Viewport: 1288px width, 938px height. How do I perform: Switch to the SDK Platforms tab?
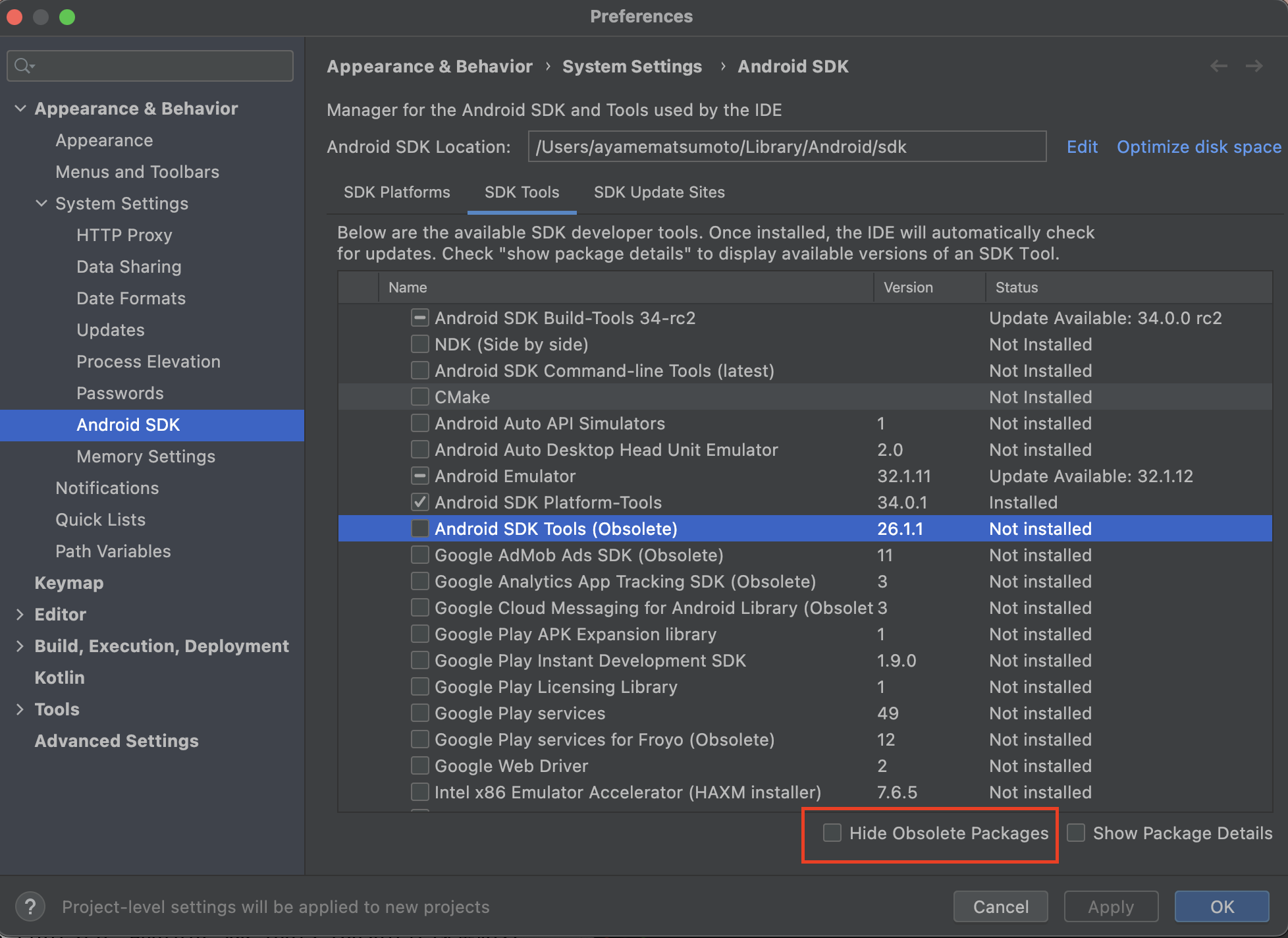click(396, 192)
